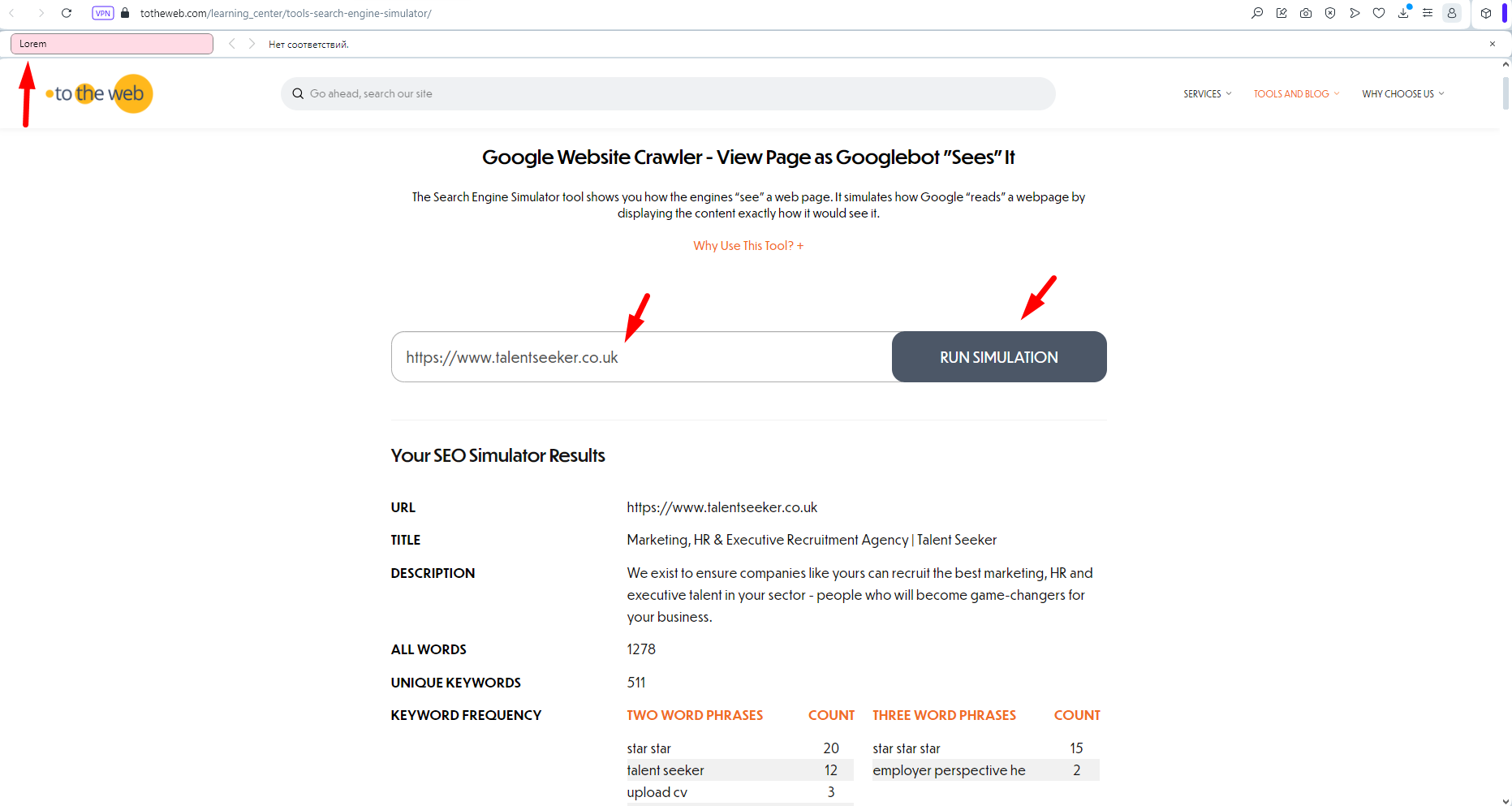Click the KEYWORD FREQUENCY label
This screenshot has height=806, width=1512.
tap(466, 715)
